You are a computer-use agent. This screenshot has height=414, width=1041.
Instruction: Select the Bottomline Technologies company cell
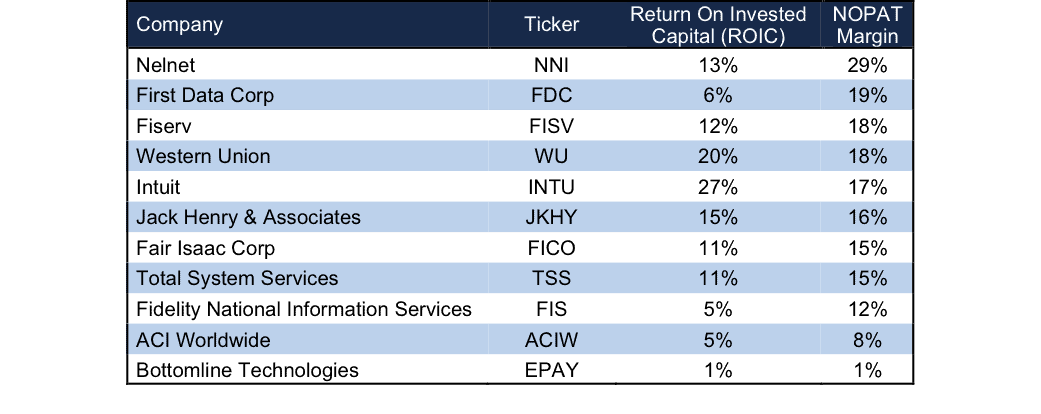point(248,370)
